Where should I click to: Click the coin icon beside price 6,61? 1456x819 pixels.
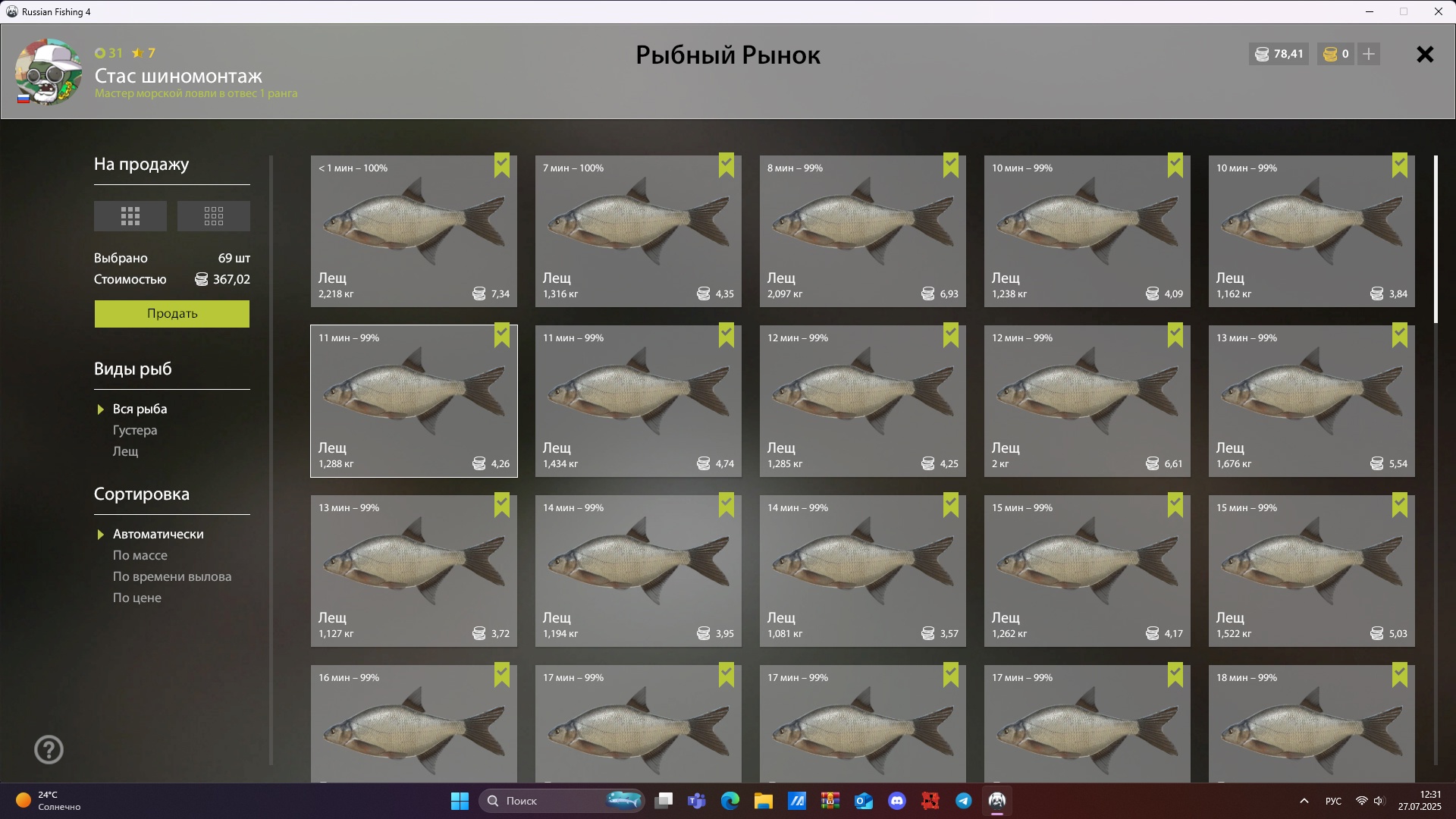(1153, 463)
